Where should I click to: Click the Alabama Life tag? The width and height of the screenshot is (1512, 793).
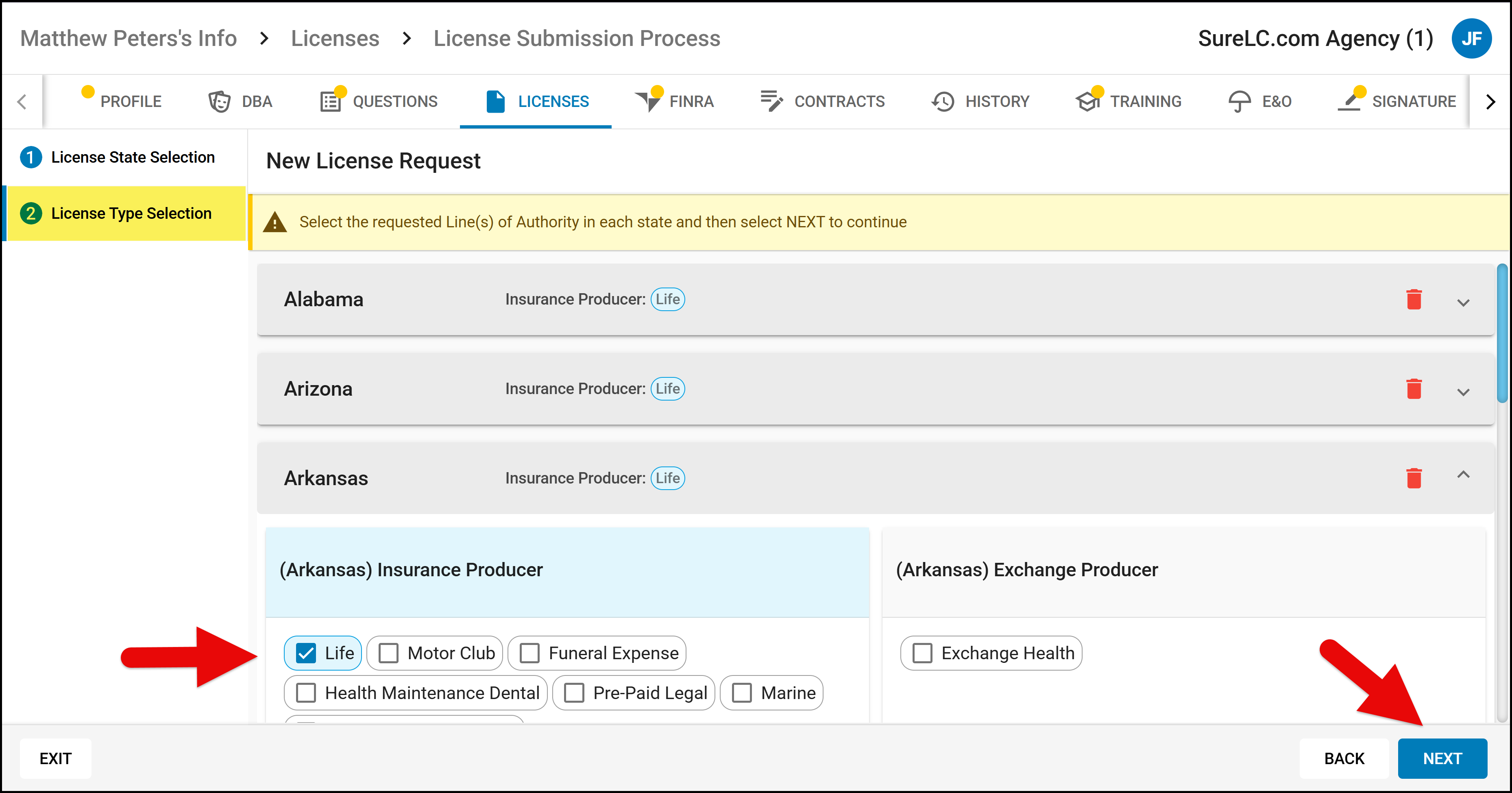tap(668, 299)
